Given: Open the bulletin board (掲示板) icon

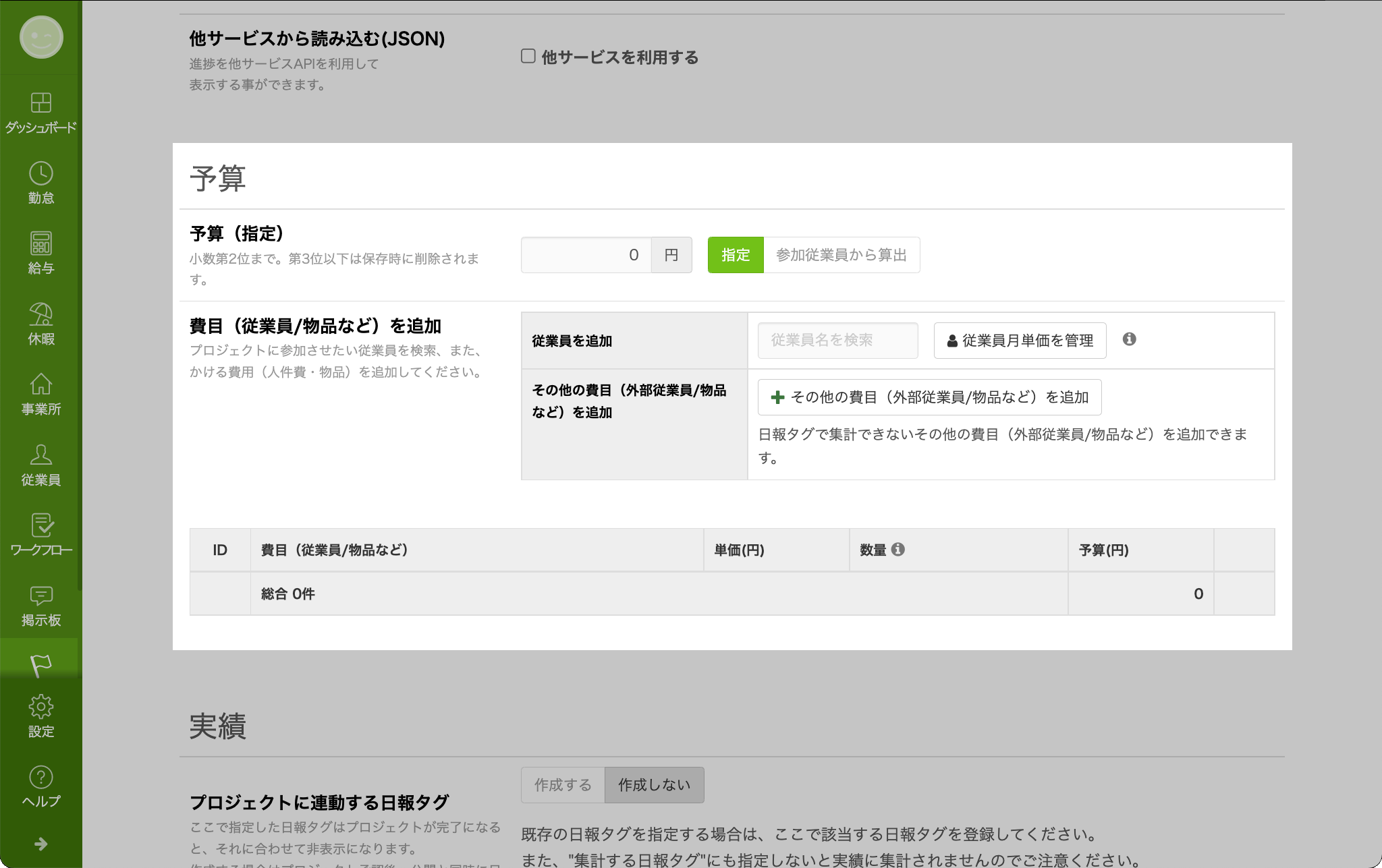Looking at the screenshot, I should click(40, 604).
